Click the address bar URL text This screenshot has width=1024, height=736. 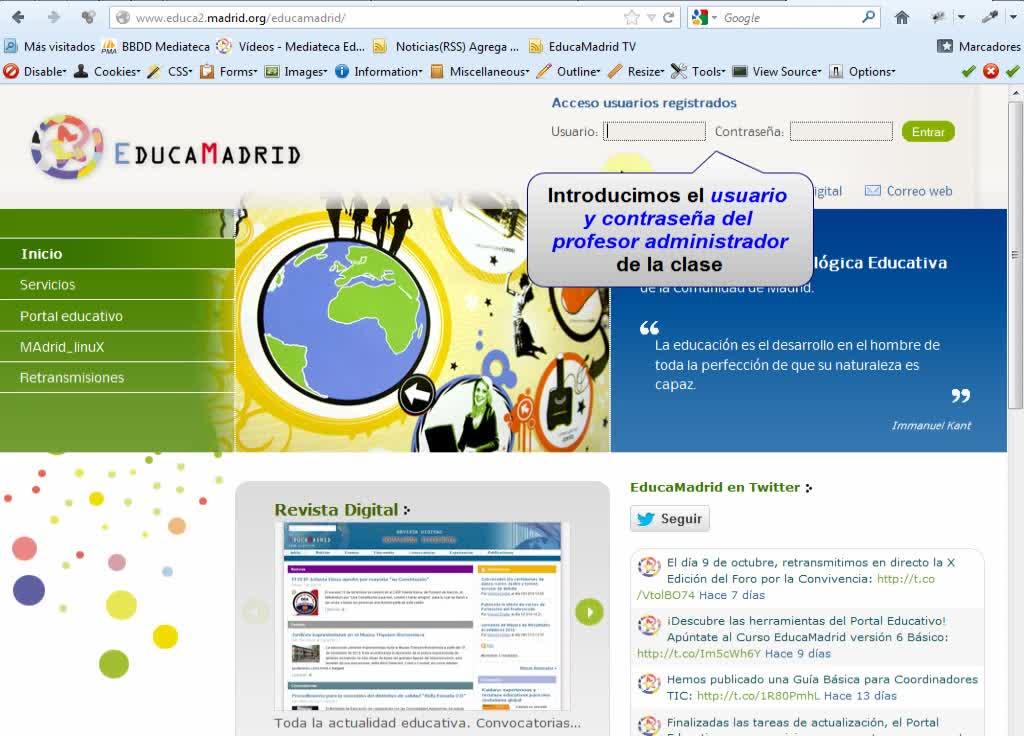tap(240, 18)
